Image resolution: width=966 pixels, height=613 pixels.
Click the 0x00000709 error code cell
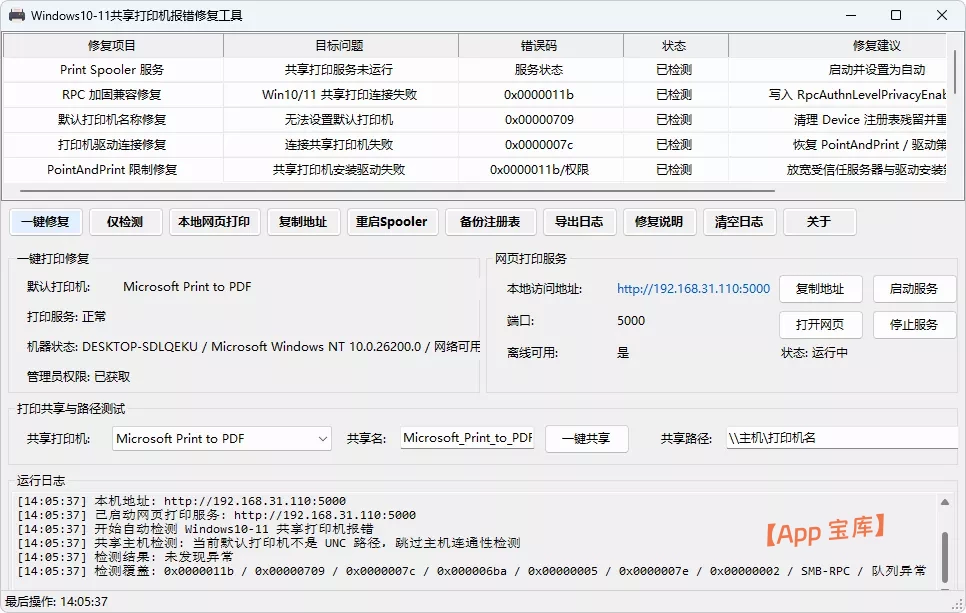(540, 120)
